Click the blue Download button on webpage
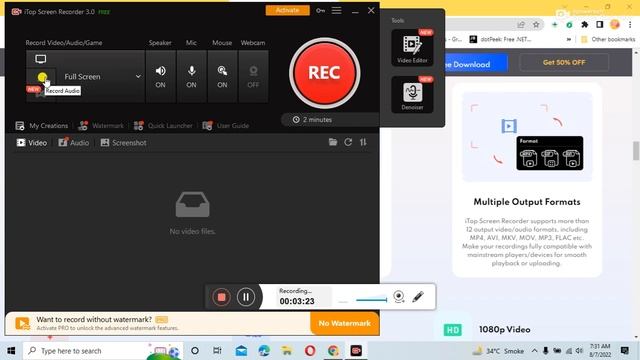 476,64
